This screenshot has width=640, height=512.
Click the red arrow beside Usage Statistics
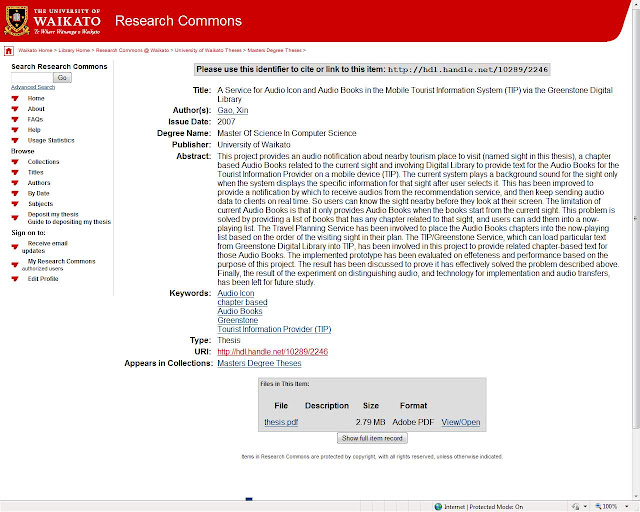coord(15,140)
